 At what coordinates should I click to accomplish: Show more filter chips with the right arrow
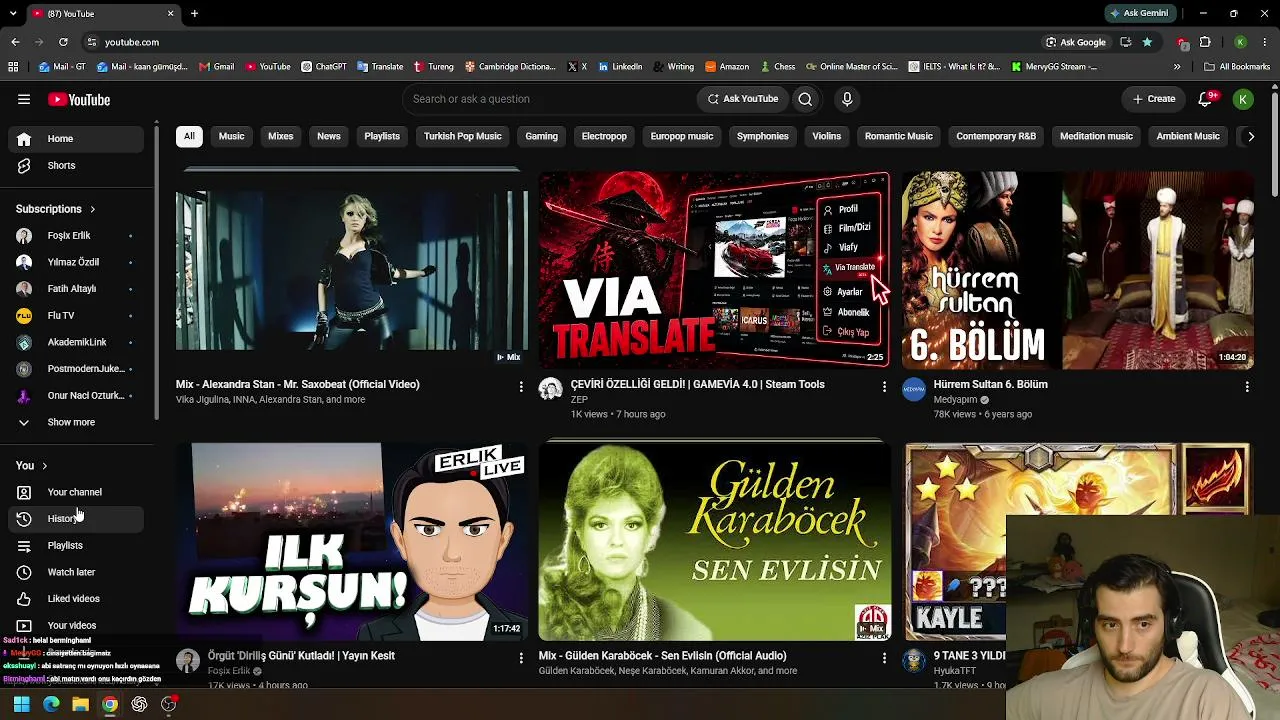[1250, 136]
